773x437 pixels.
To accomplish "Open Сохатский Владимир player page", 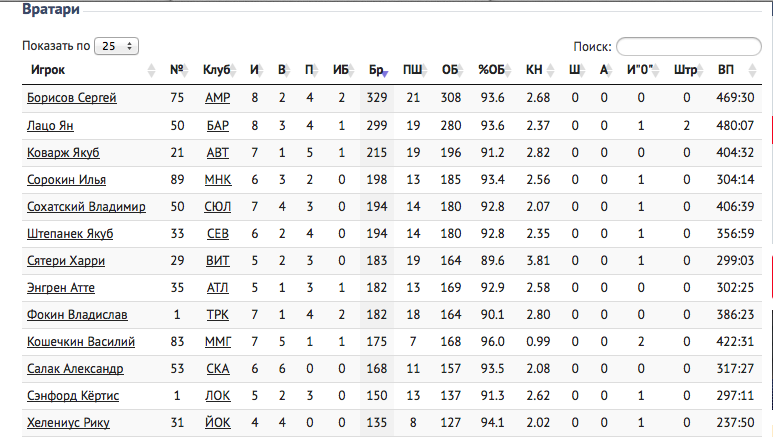I will [86, 207].
